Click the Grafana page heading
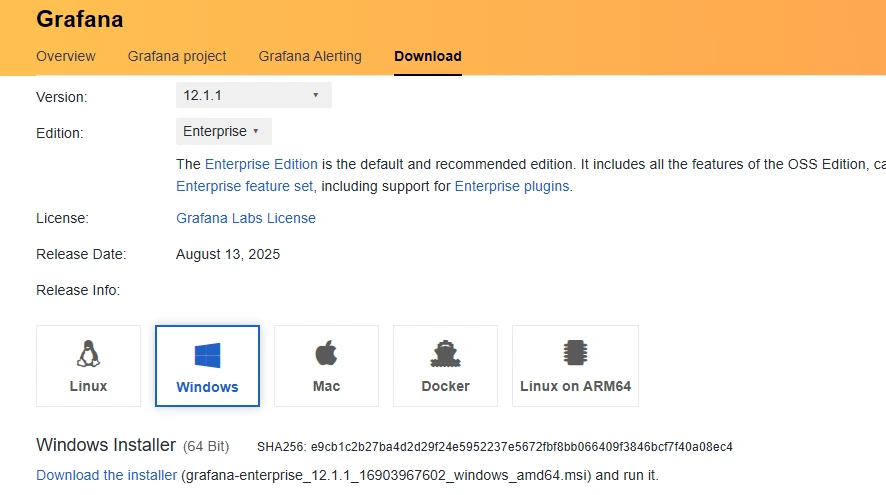886x495 pixels. pyautogui.click(x=80, y=19)
